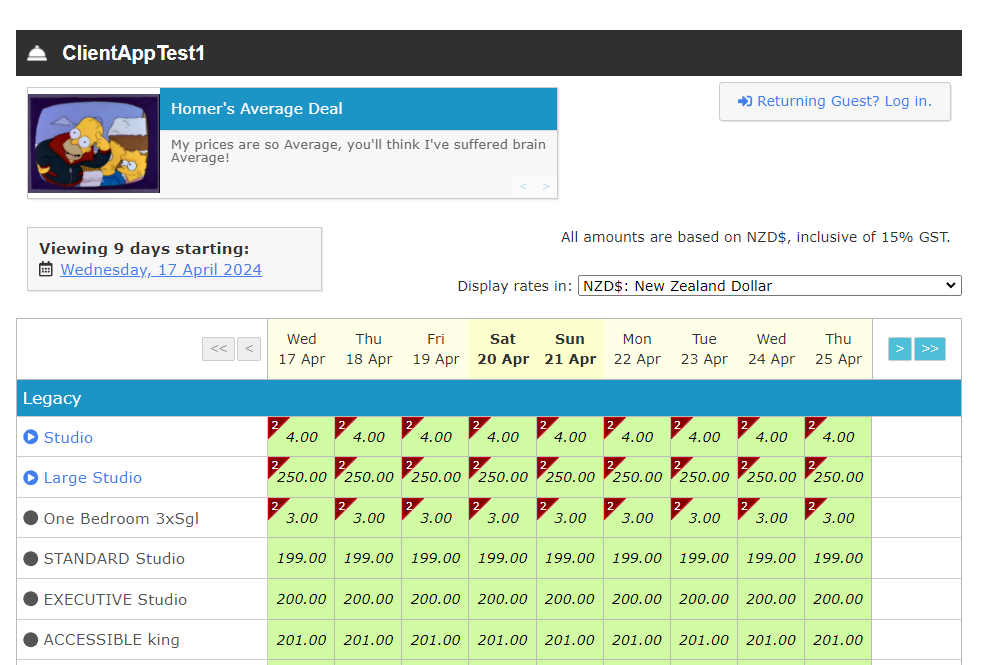Click the circle icon beside EXECUTIVE Studio
The image size is (983, 665).
point(31,599)
